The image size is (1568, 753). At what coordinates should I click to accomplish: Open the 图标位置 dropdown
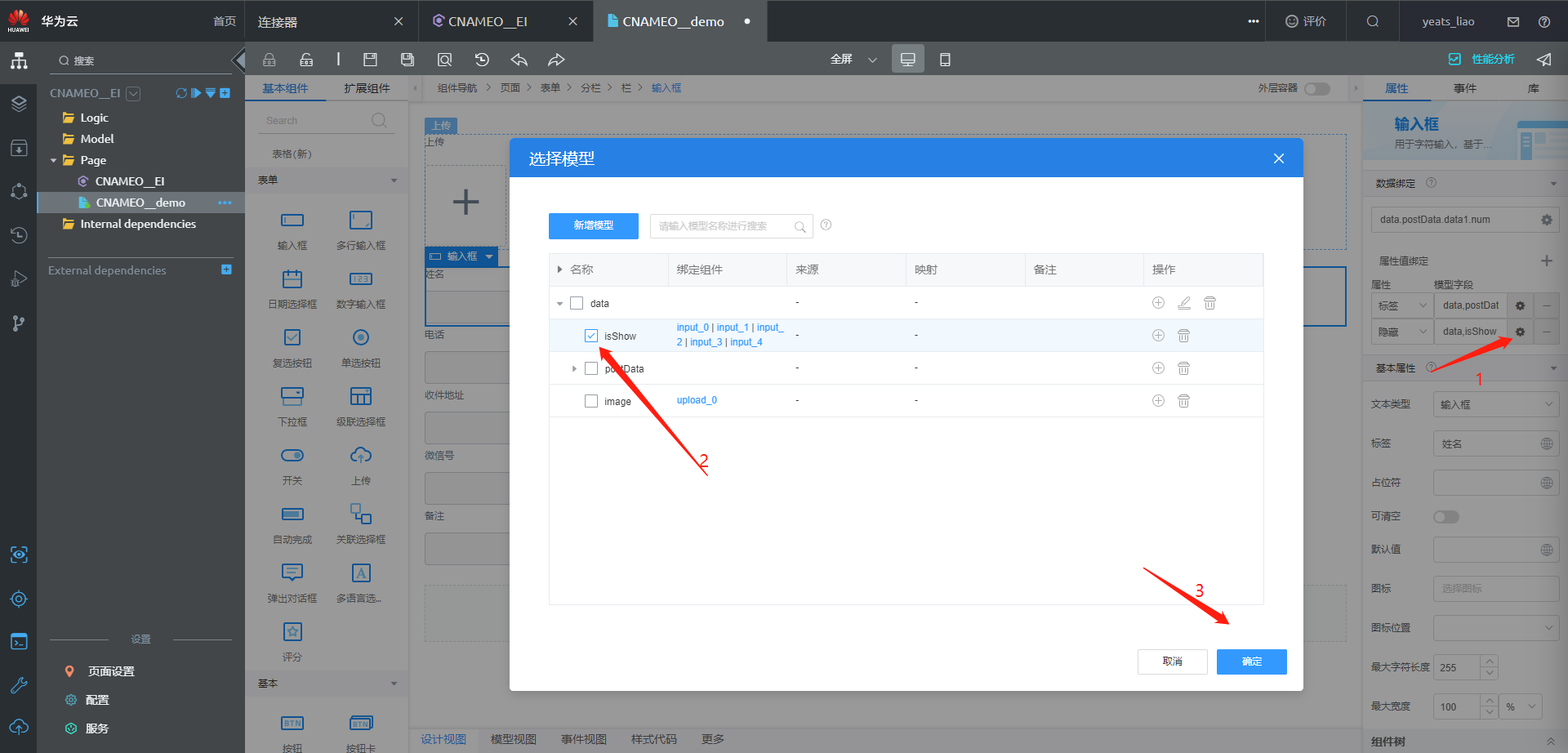1496,627
